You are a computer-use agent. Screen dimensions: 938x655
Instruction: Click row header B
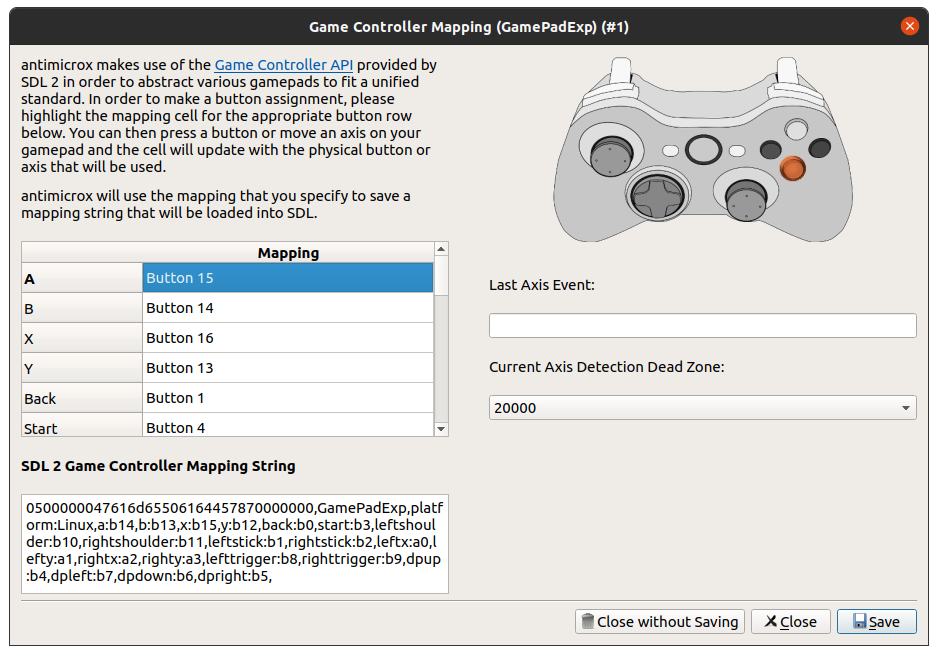pos(82,308)
